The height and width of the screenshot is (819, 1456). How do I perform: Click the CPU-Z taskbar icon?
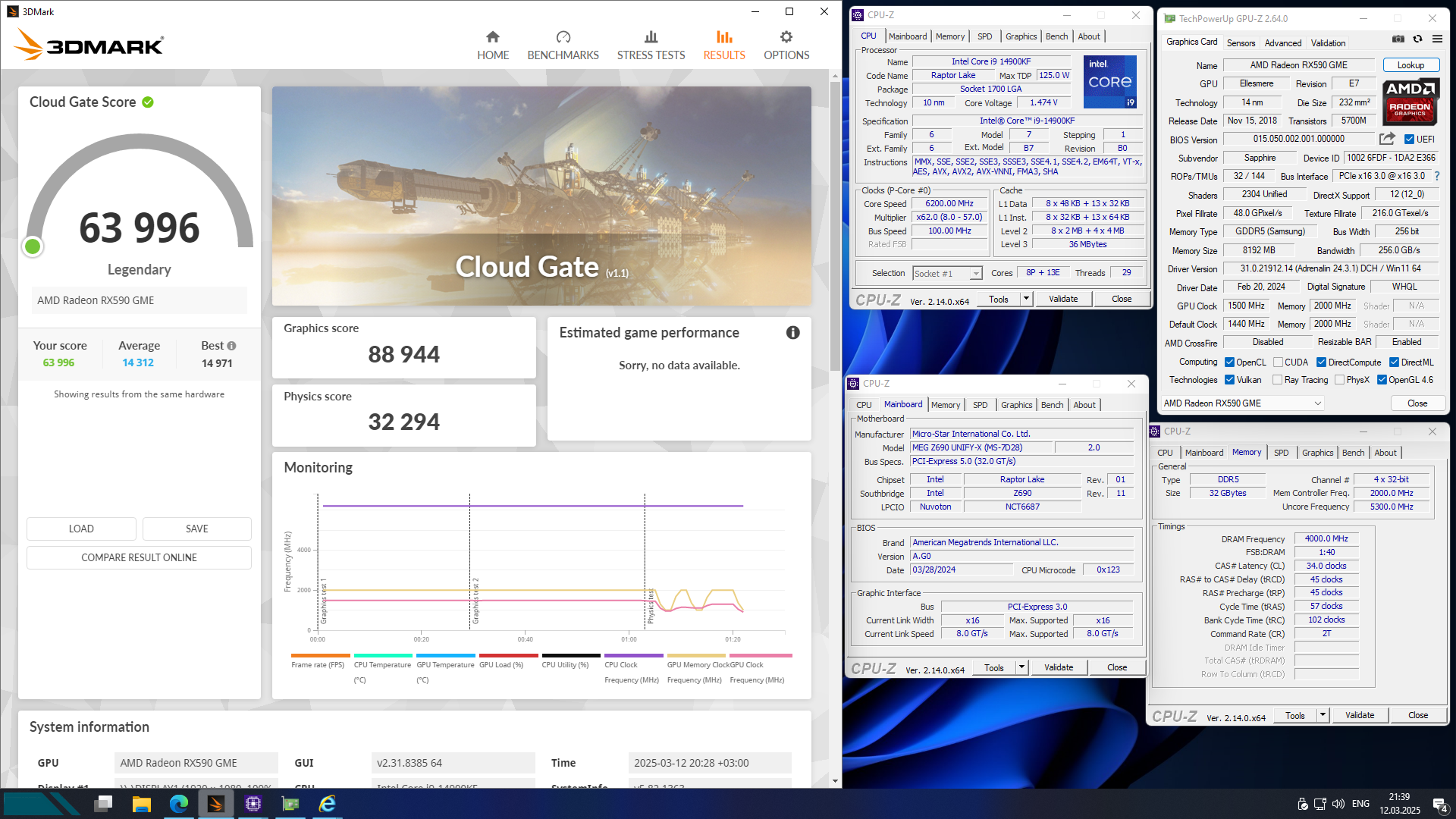click(x=253, y=804)
